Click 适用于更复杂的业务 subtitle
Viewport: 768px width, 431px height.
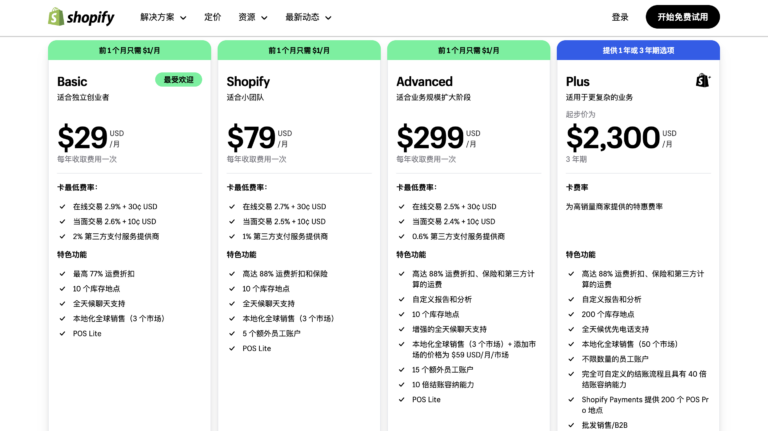[599, 97]
